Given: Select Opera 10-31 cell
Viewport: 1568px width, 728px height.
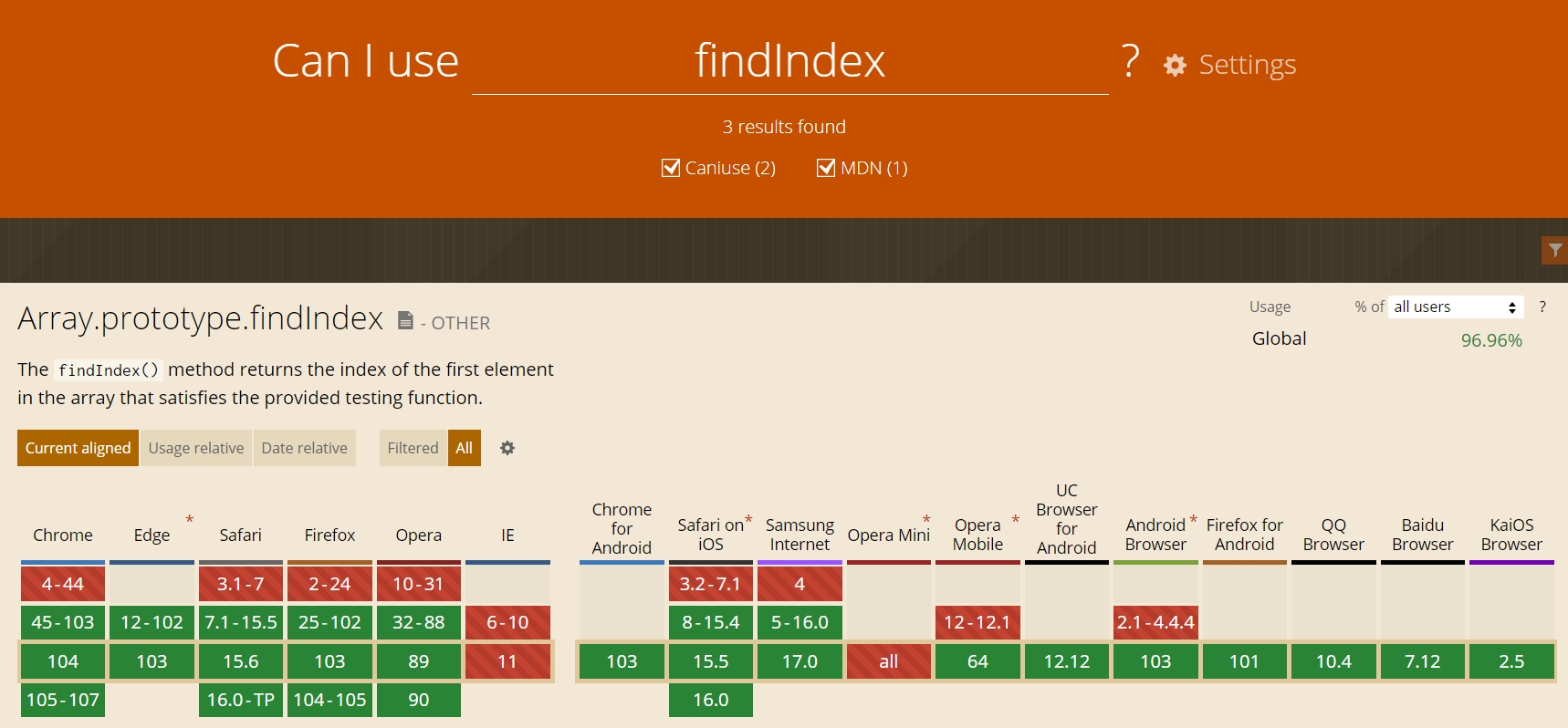Looking at the screenshot, I should point(419,584).
